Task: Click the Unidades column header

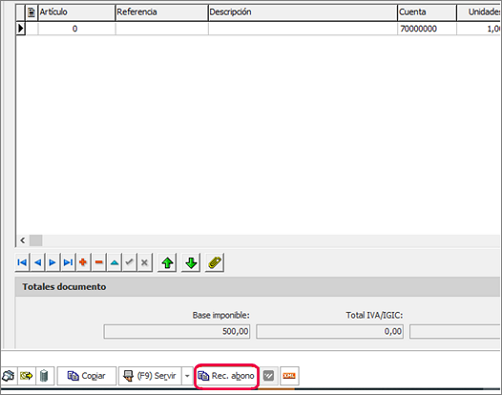Action: click(479, 12)
